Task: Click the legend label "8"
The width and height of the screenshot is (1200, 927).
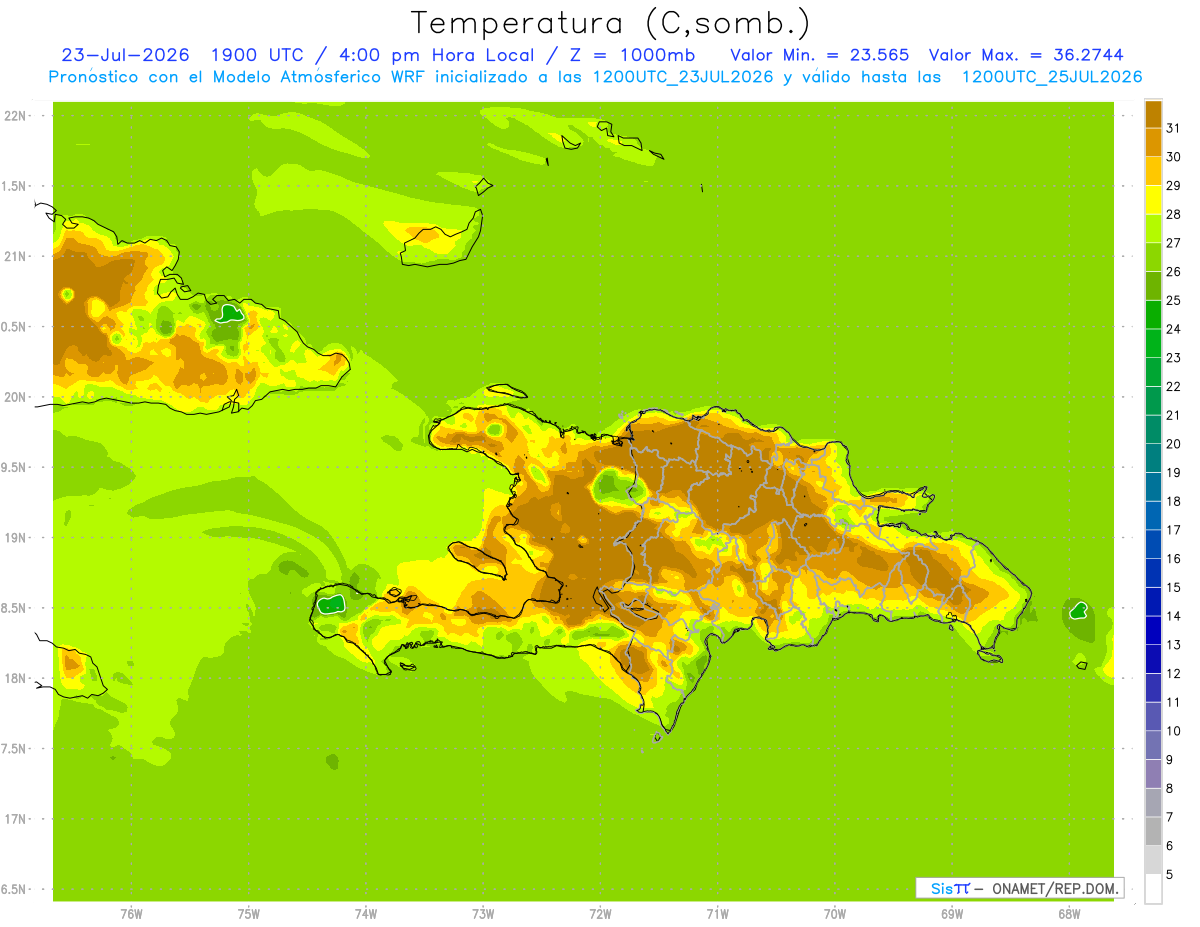Action: click(1170, 788)
